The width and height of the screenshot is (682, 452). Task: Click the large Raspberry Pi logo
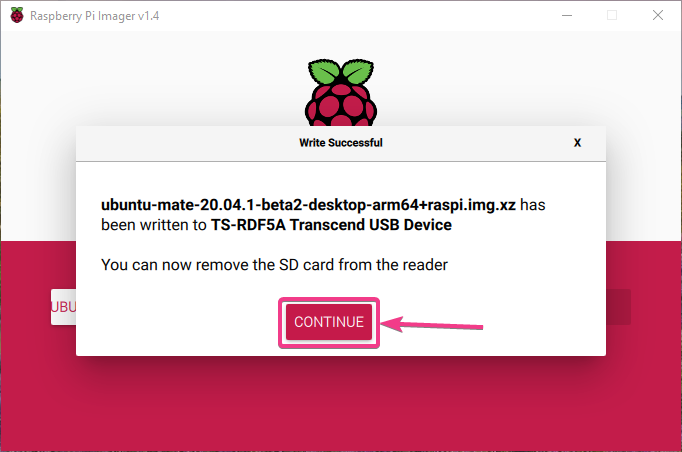click(341, 93)
